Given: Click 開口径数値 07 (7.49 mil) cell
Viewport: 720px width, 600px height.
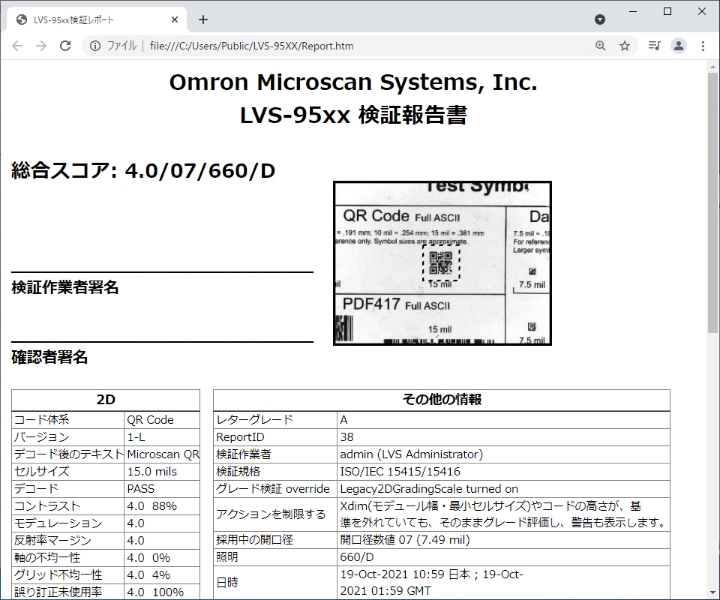Looking at the screenshot, I should (504, 540).
